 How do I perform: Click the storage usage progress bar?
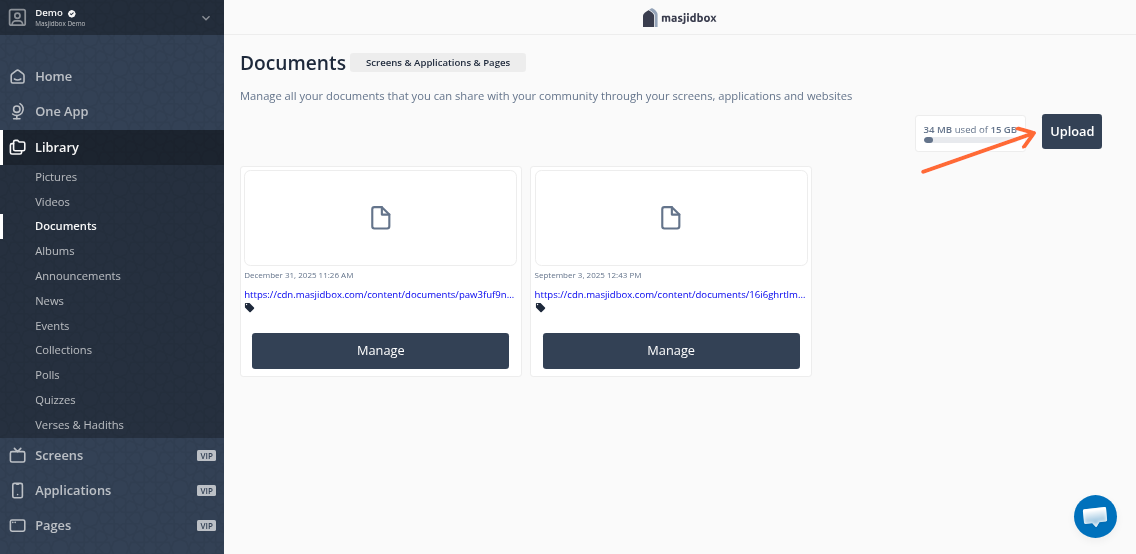click(x=970, y=140)
